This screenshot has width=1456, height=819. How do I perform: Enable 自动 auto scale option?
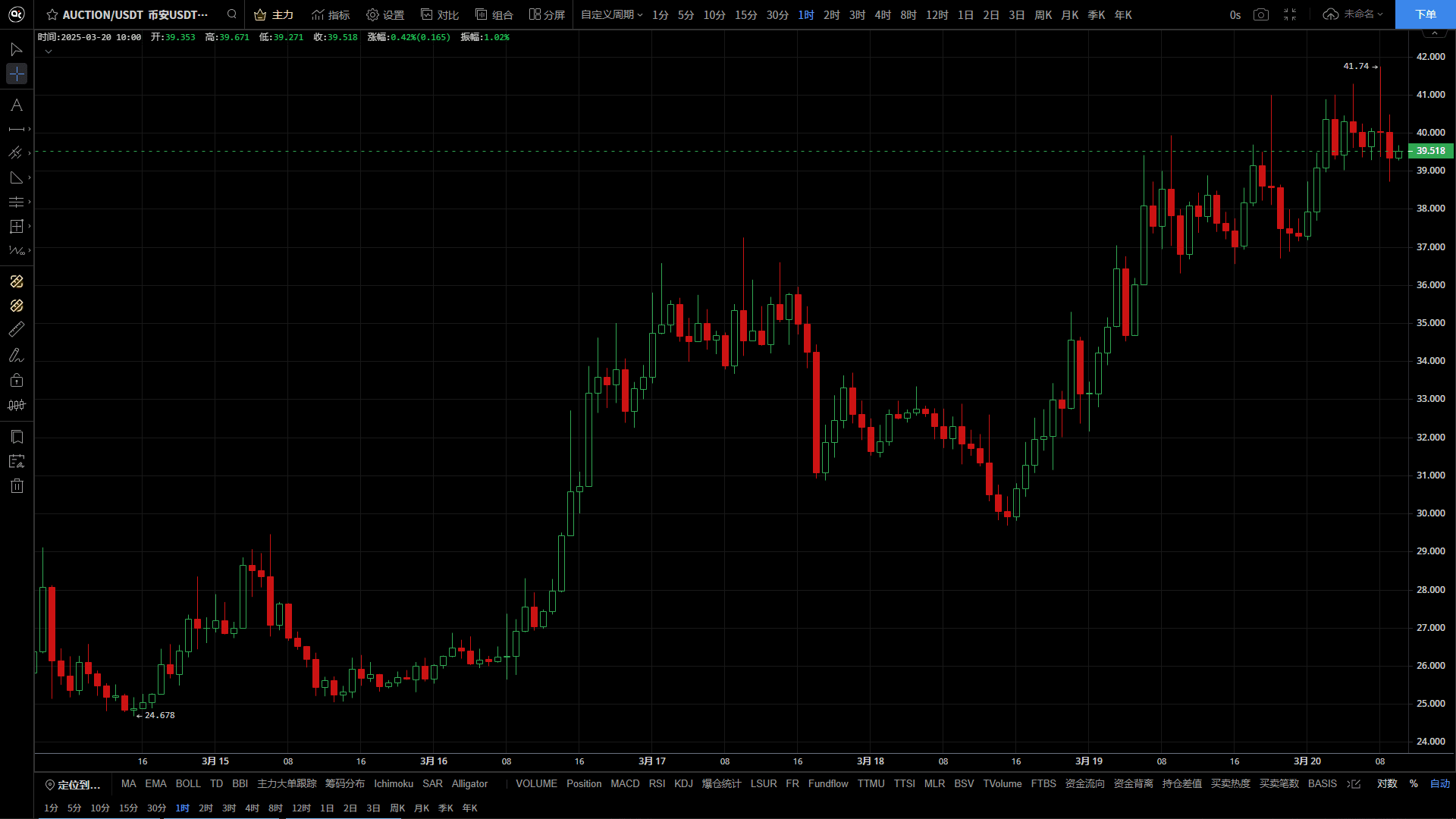pos(1439,783)
